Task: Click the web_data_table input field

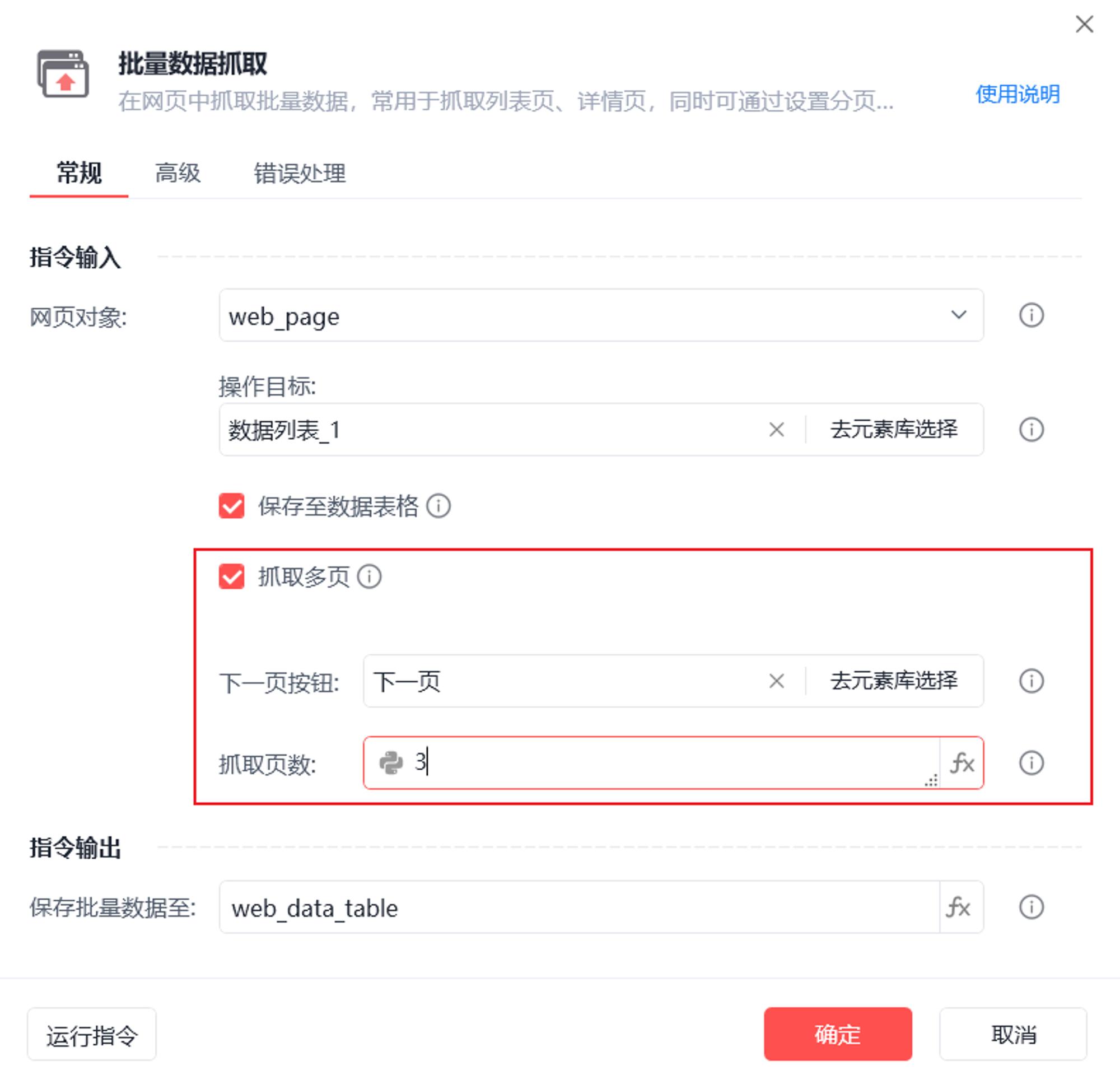Action: pos(580,907)
